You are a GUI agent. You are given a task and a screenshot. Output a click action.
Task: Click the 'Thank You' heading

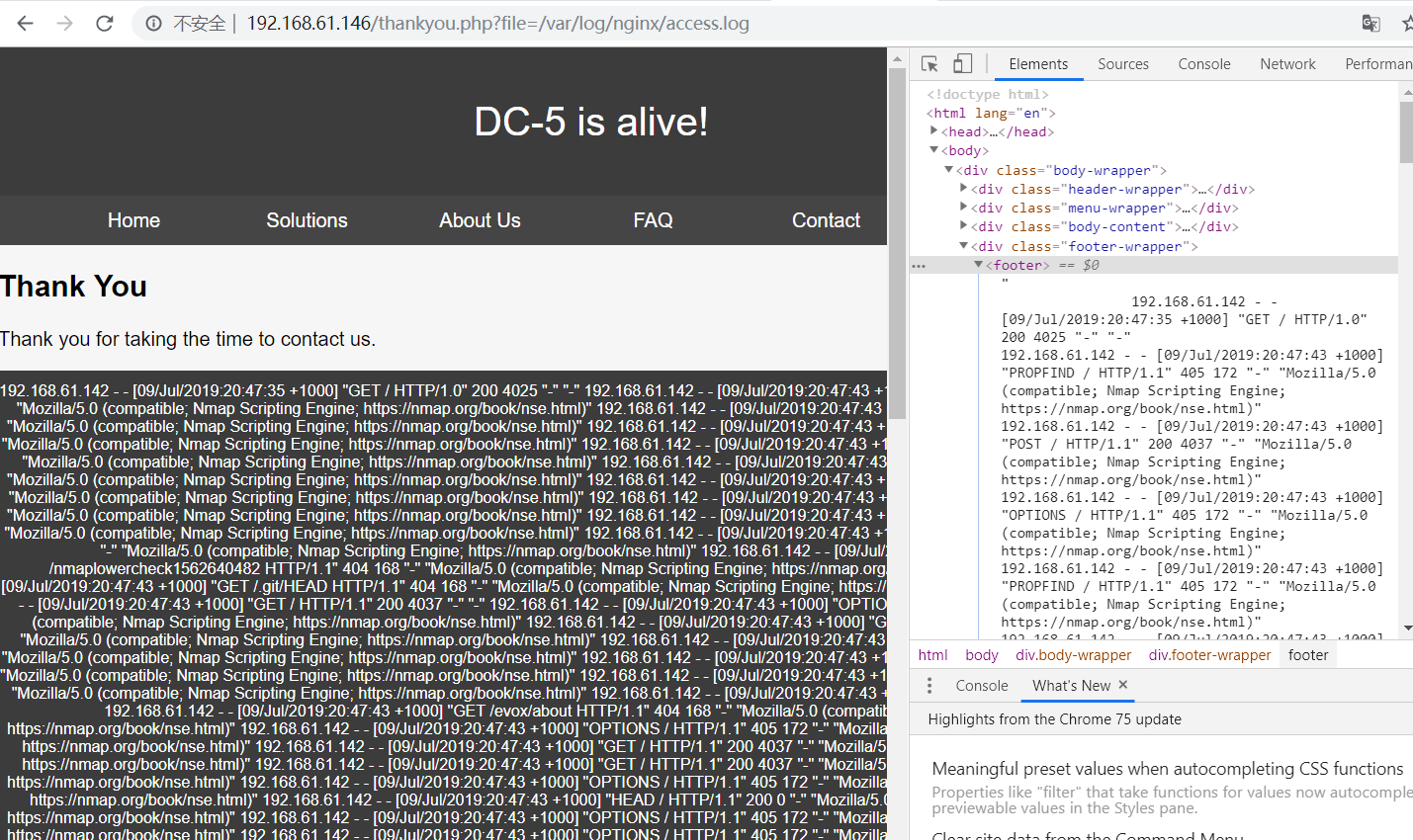pos(74,287)
